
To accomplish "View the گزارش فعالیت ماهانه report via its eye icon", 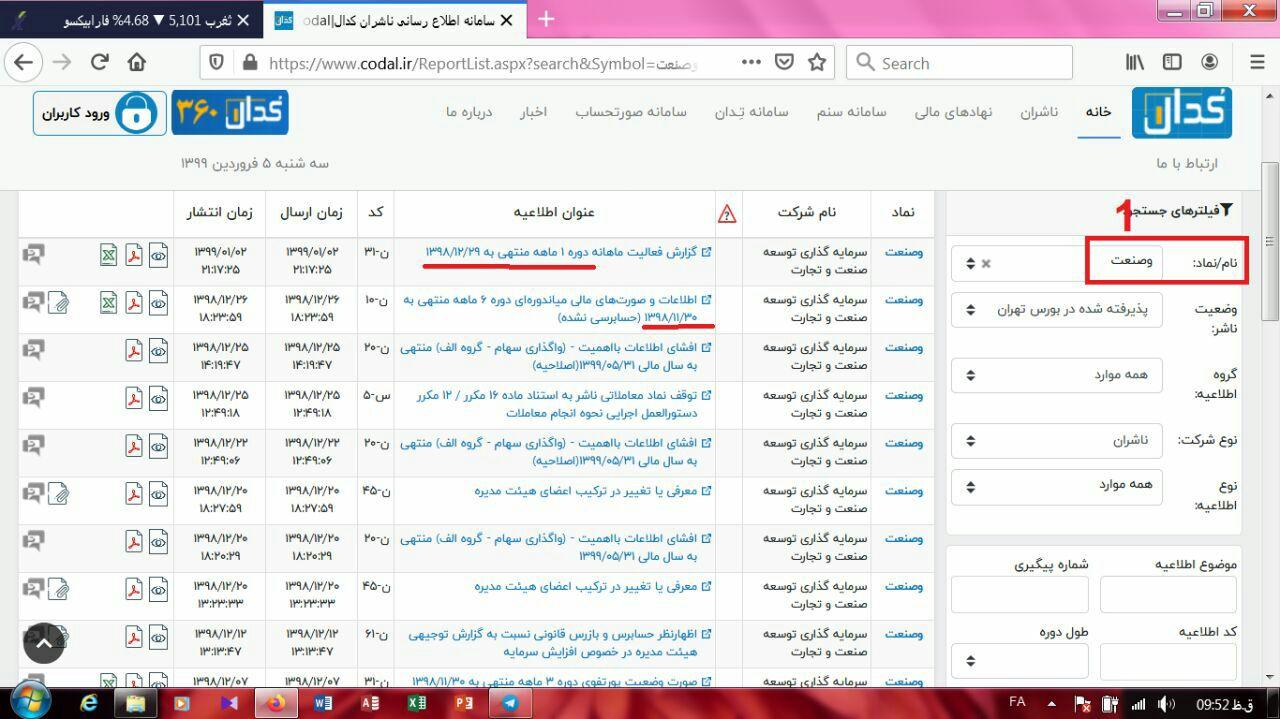I will coord(158,255).
